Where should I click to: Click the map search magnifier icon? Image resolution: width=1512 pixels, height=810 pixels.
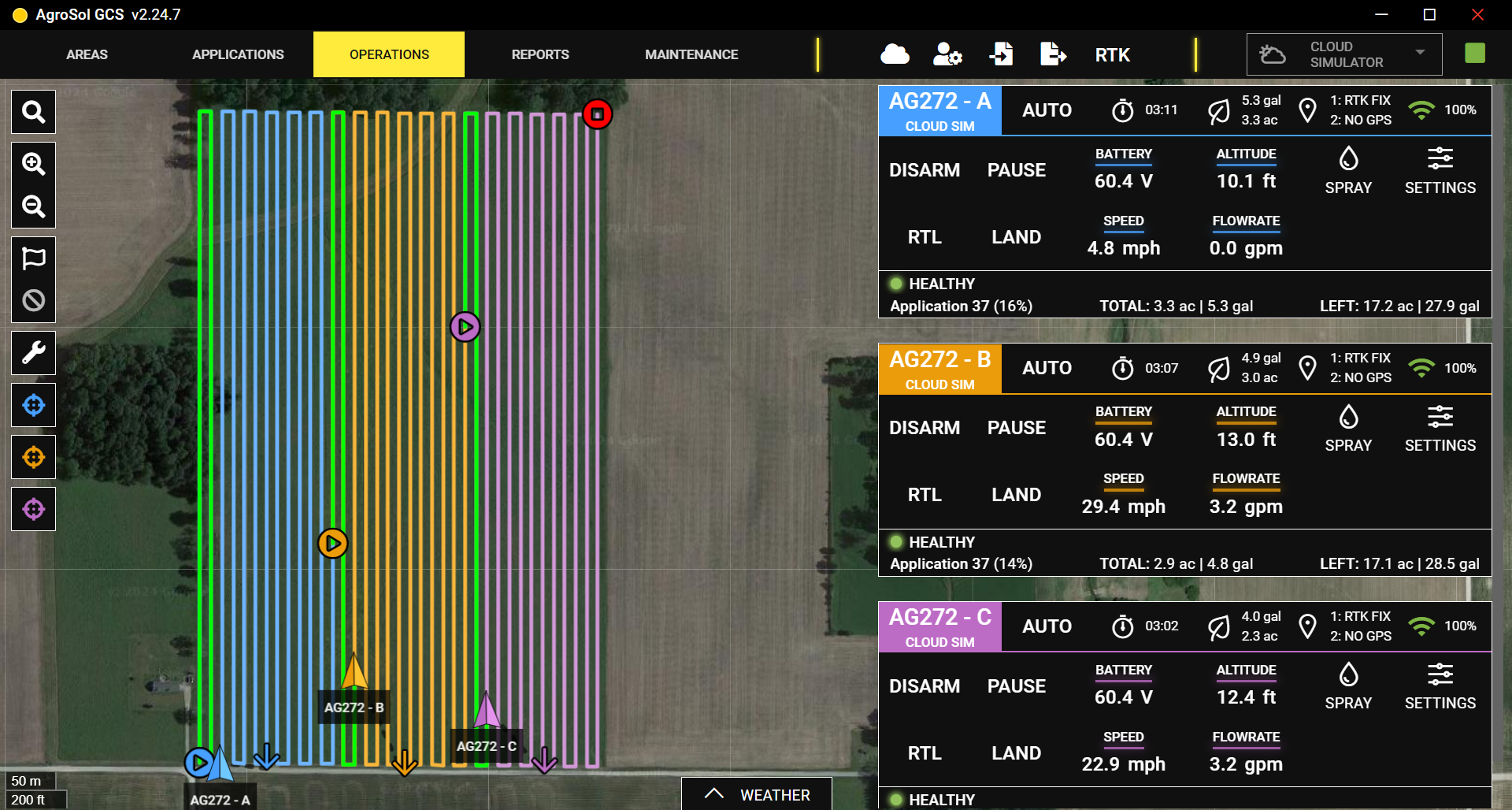(33, 113)
